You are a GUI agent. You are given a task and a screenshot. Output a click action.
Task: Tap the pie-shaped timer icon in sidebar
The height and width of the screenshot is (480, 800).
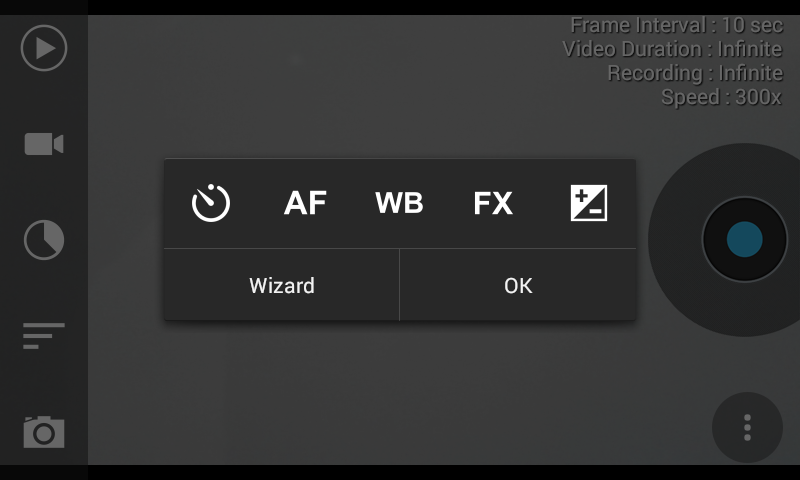point(44,240)
